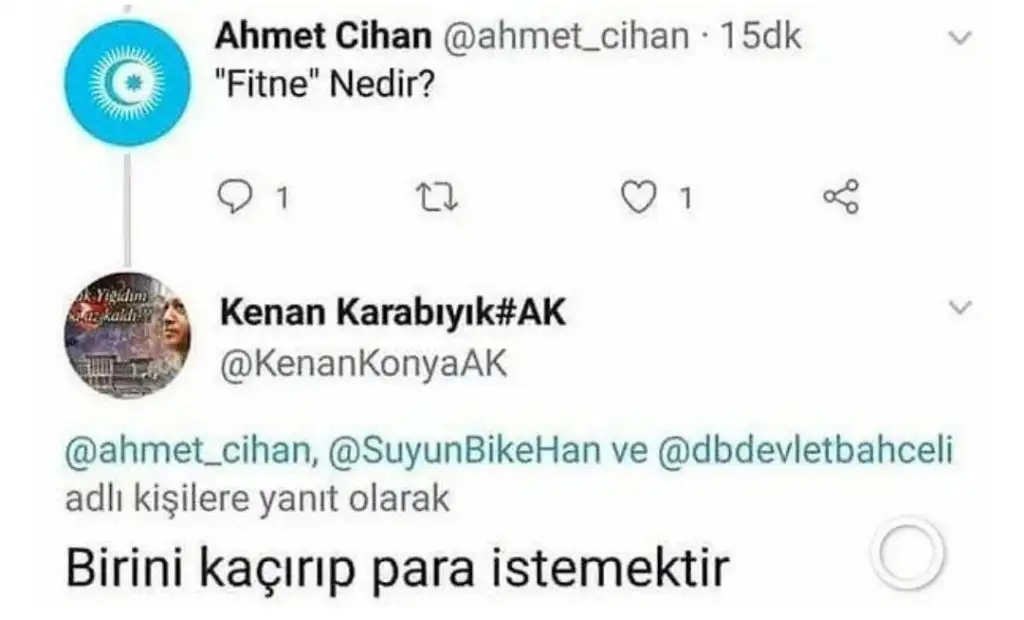
Task: Share the "Fitne" Nedir? tweet
Action: pos(840,198)
